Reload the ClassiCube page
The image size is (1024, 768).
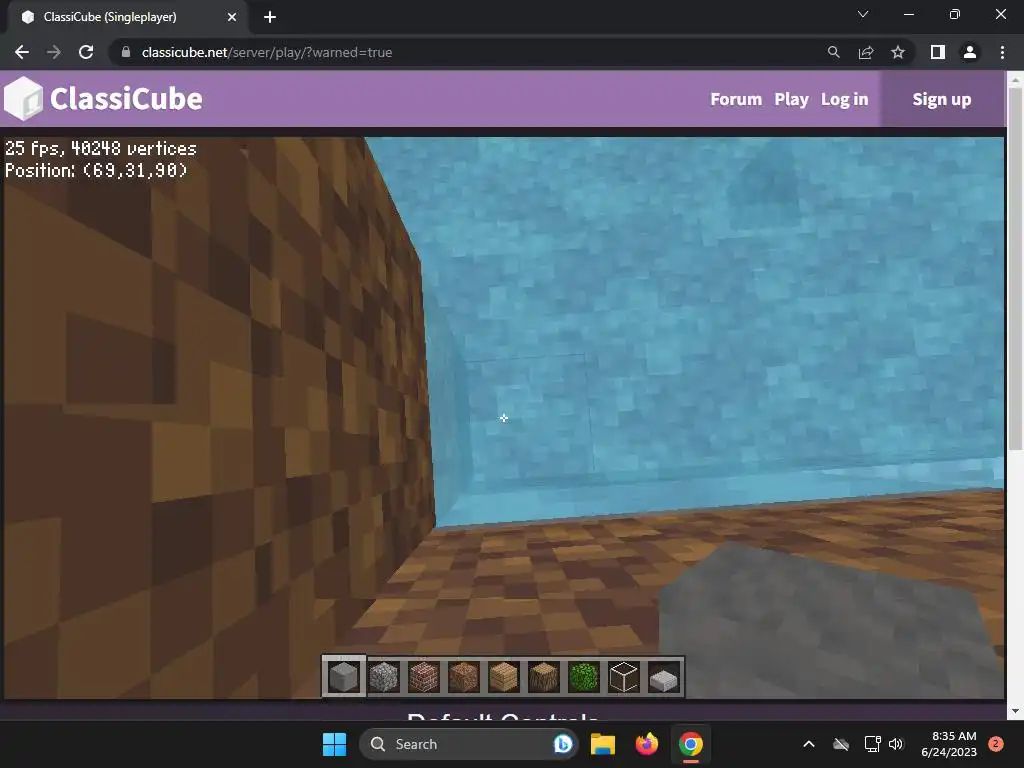pyautogui.click(x=86, y=52)
